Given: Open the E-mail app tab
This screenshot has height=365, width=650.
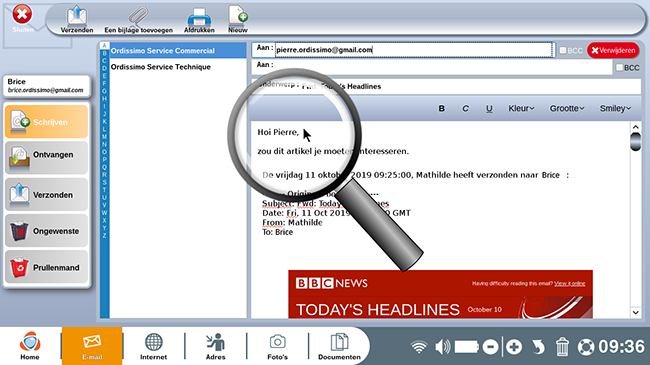Looking at the screenshot, I should [92, 346].
